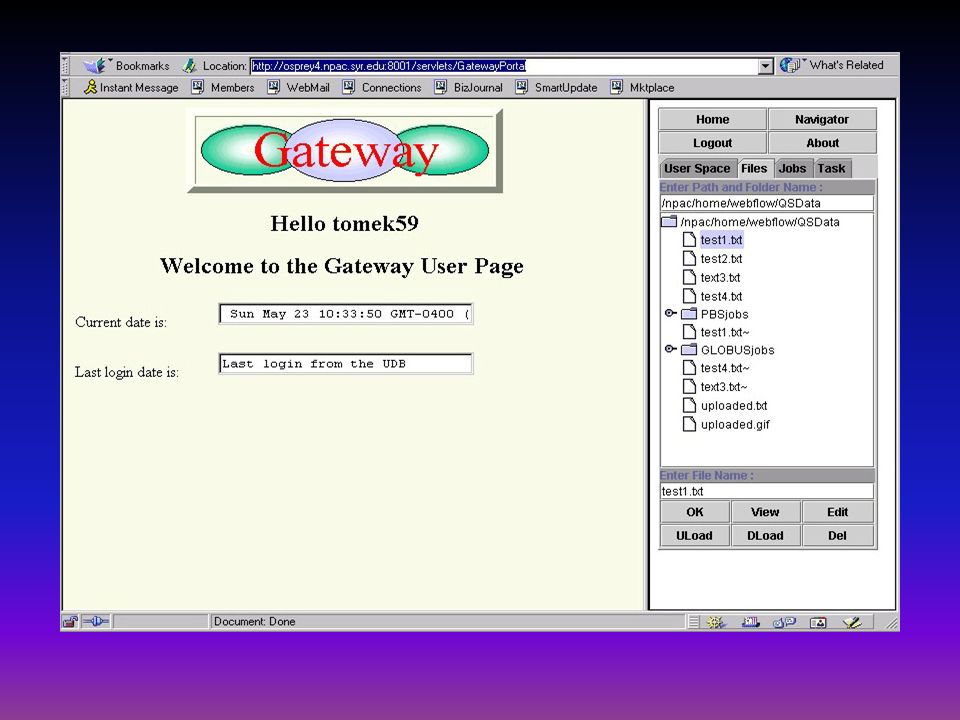Image resolution: width=960 pixels, height=720 pixels.
Task: Click the file name input field
Action: (x=767, y=491)
